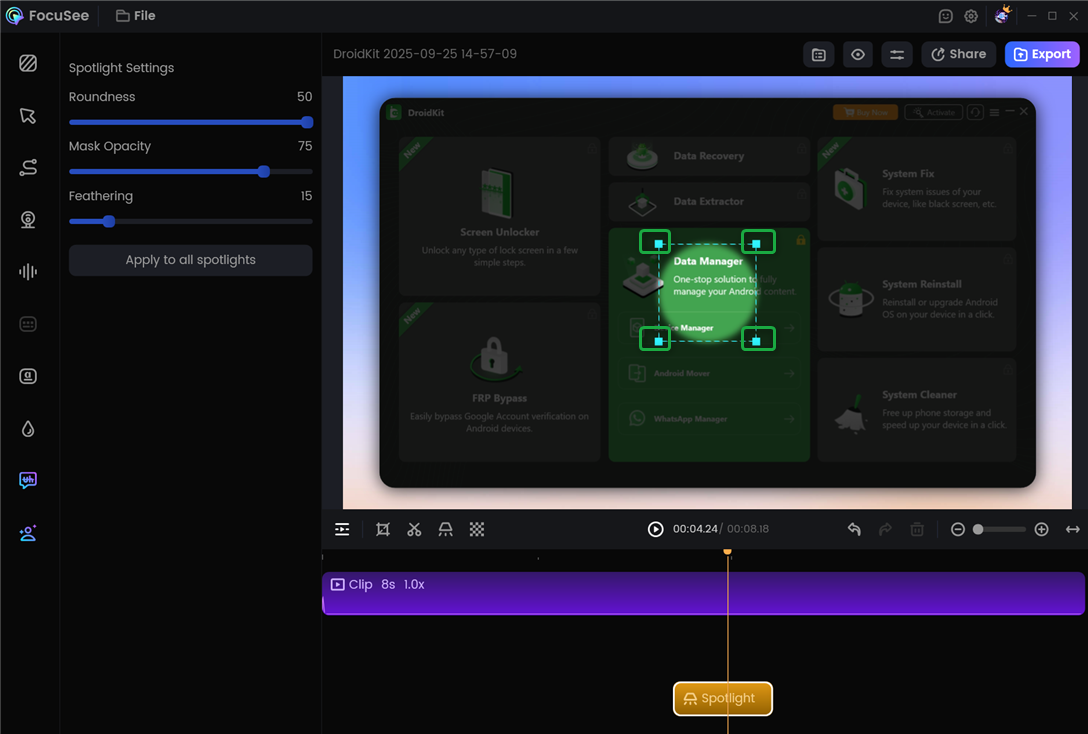This screenshot has width=1088, height=734.
Task: Open the project list folder button
Action: tap(819, 55)
